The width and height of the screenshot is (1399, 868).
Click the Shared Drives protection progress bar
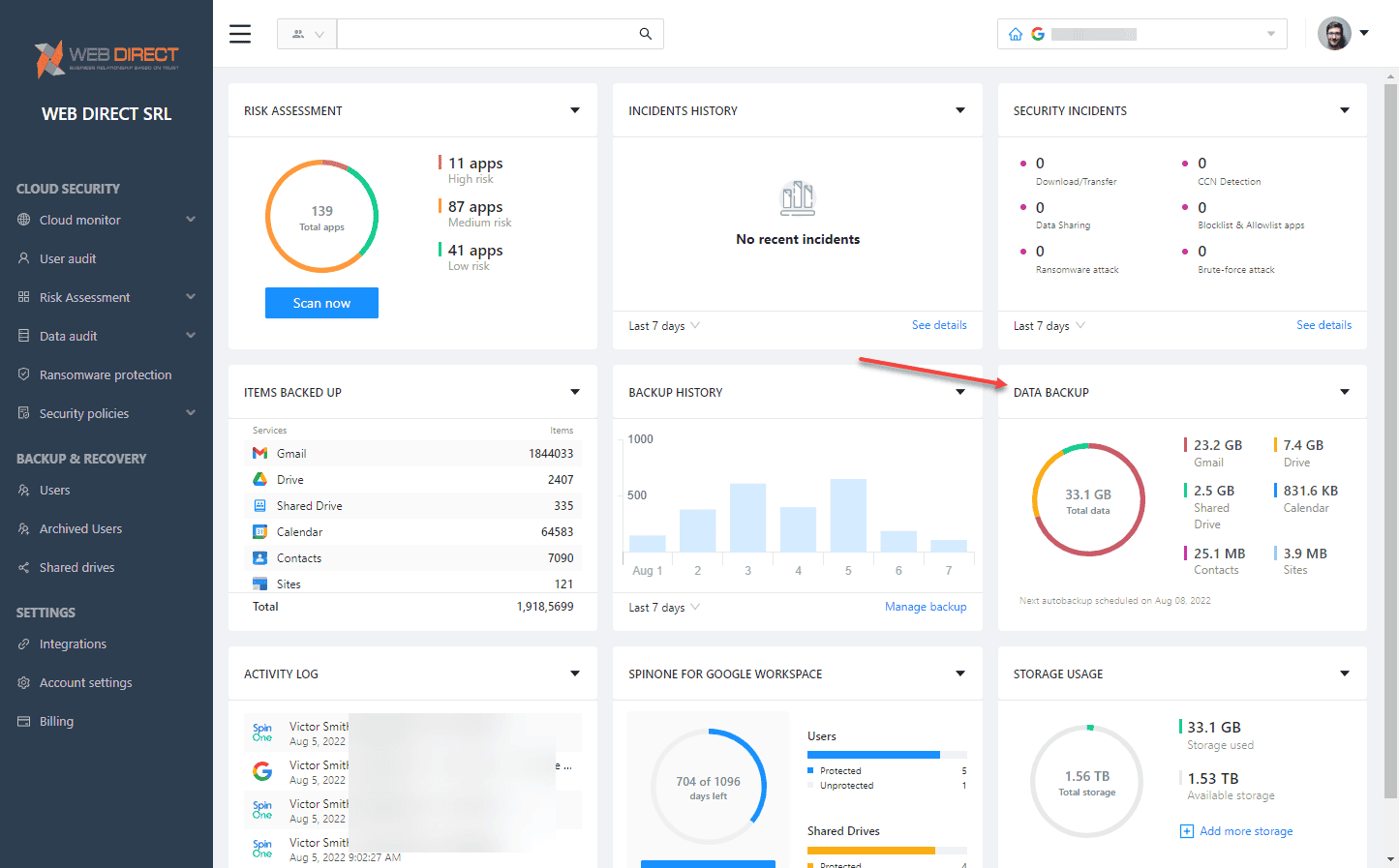point(887,851)
